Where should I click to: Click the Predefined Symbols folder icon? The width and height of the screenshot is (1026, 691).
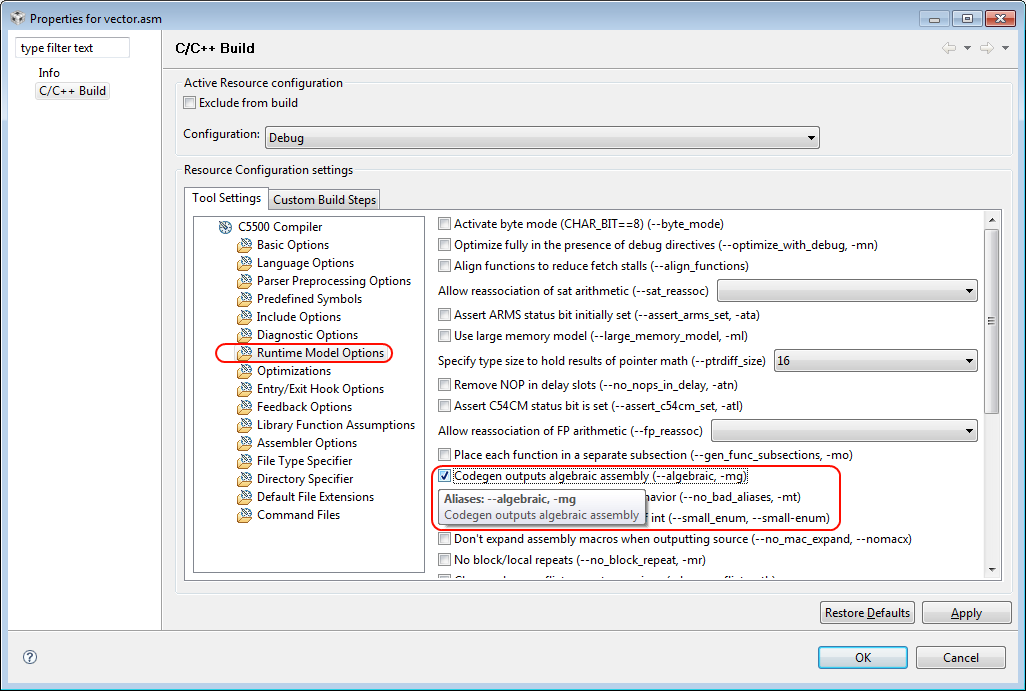[x=244, y=298]
